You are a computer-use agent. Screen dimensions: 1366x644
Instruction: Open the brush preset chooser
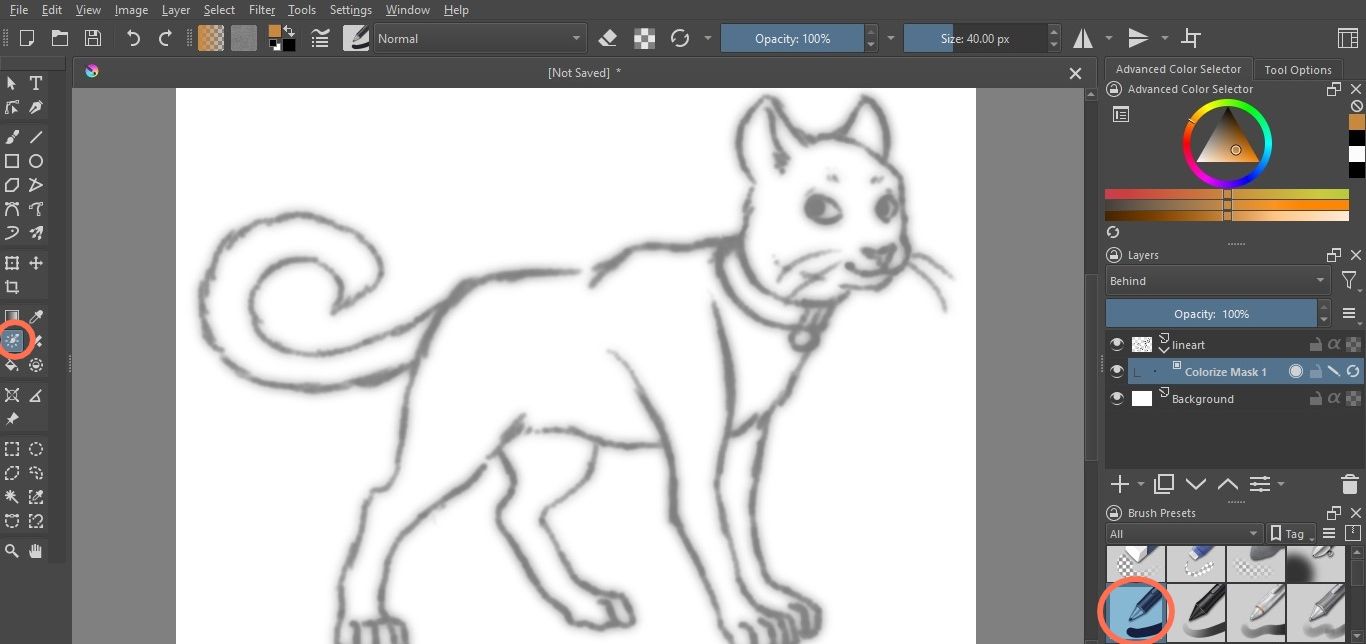click(x=355, y=38)
